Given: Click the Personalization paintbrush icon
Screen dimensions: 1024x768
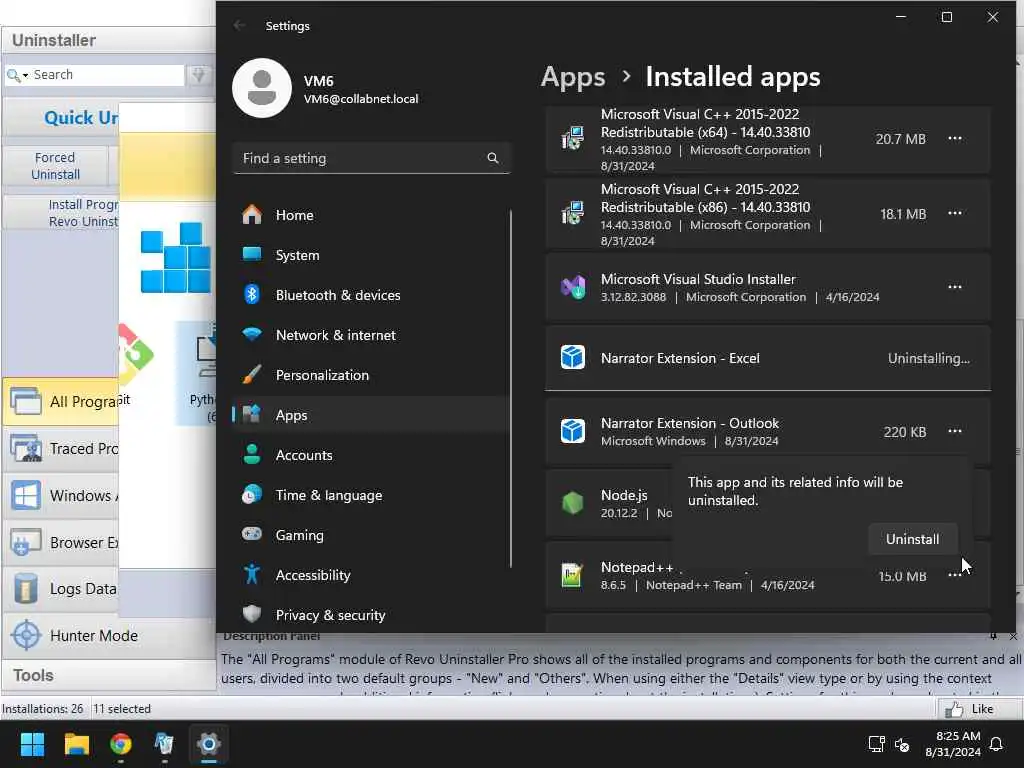Looking at the screenshot, I should pyautogui.click(x=252, y=375).
